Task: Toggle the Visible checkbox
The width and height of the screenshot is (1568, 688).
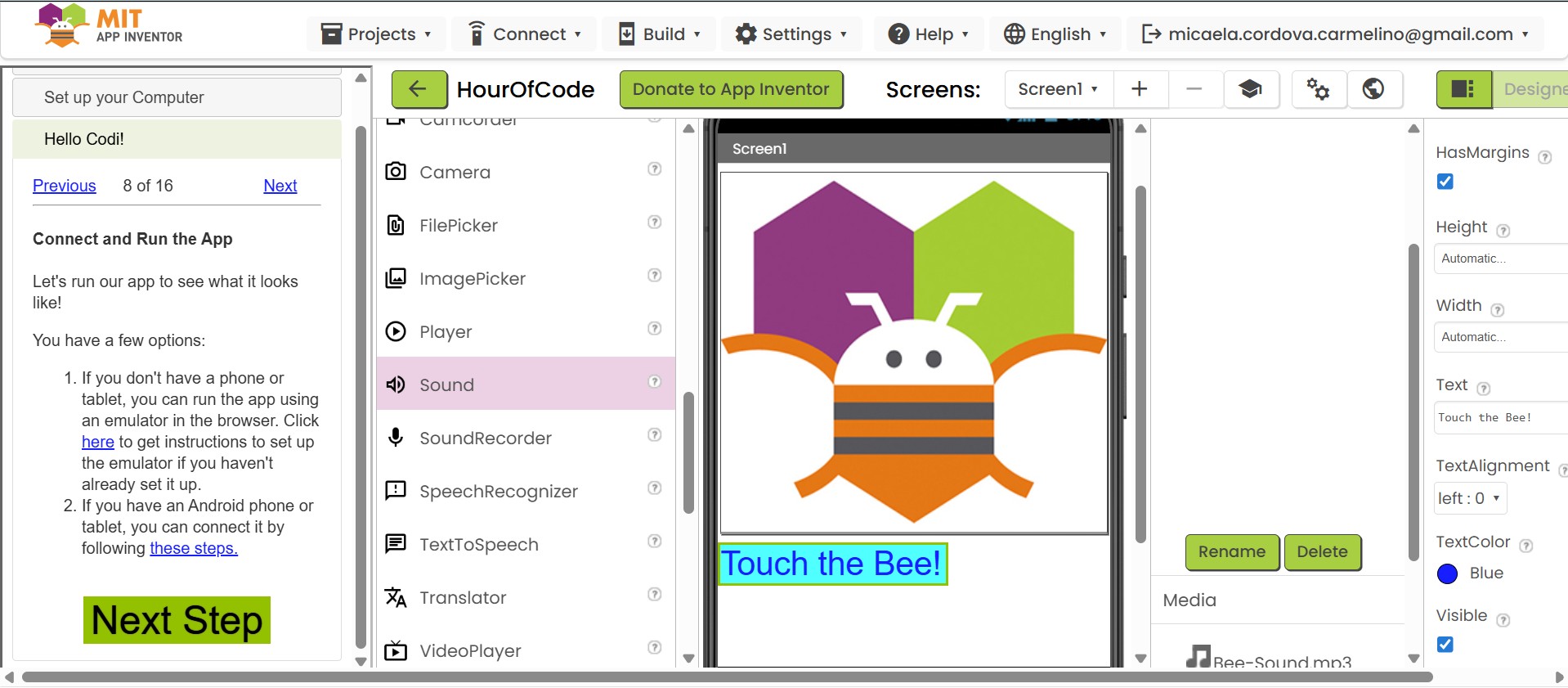Action: tap(1445, 645)
